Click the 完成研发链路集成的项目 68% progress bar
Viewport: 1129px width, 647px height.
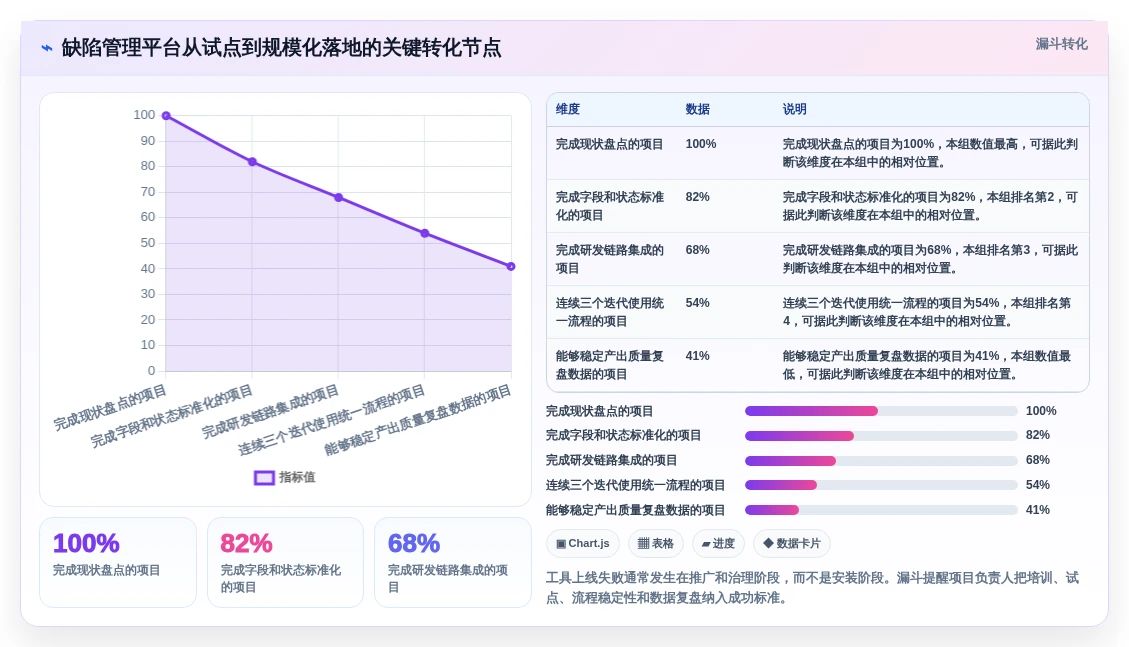pyautogui.click(x=881, y=461)
